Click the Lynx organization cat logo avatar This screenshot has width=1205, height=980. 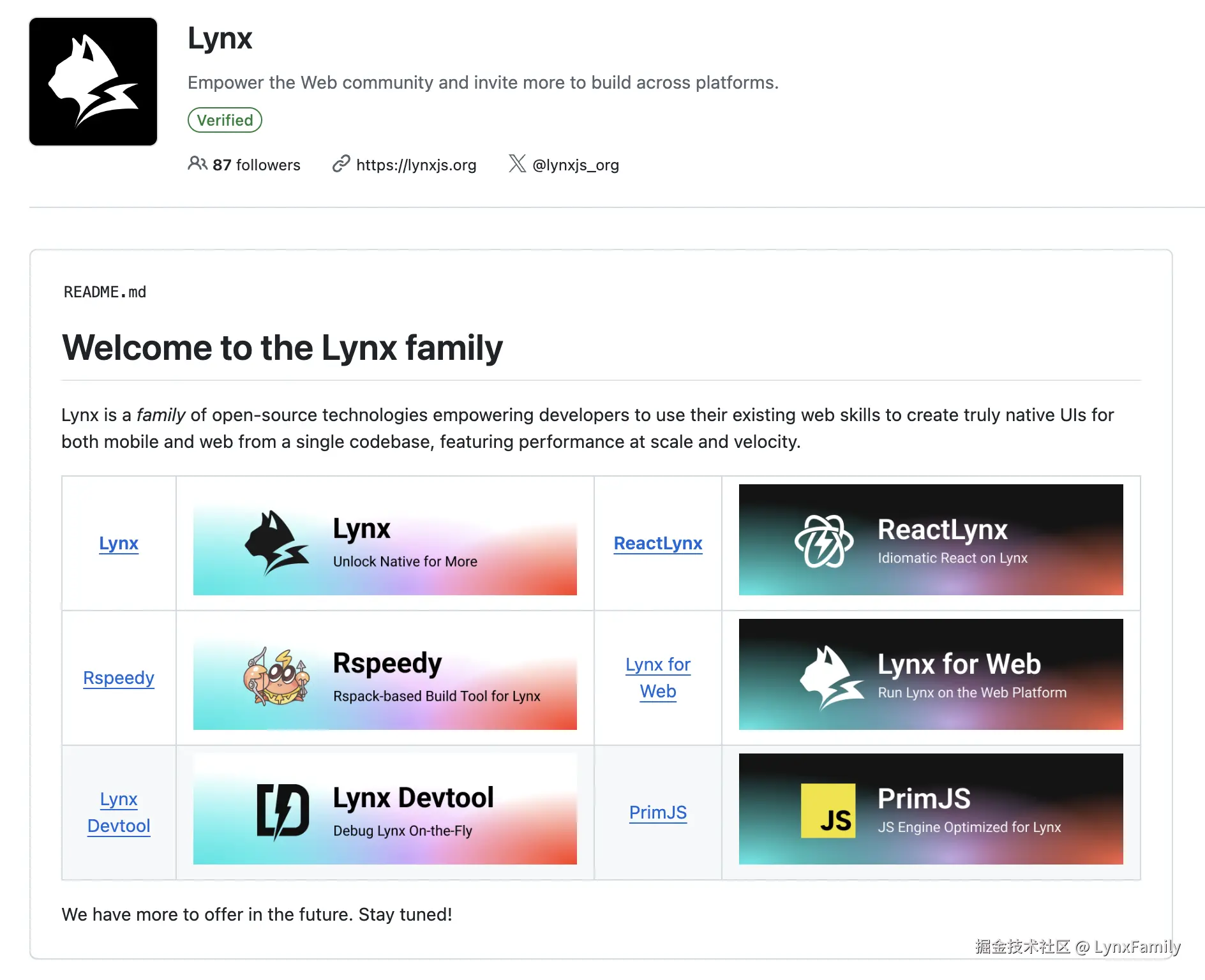(93, 81)
